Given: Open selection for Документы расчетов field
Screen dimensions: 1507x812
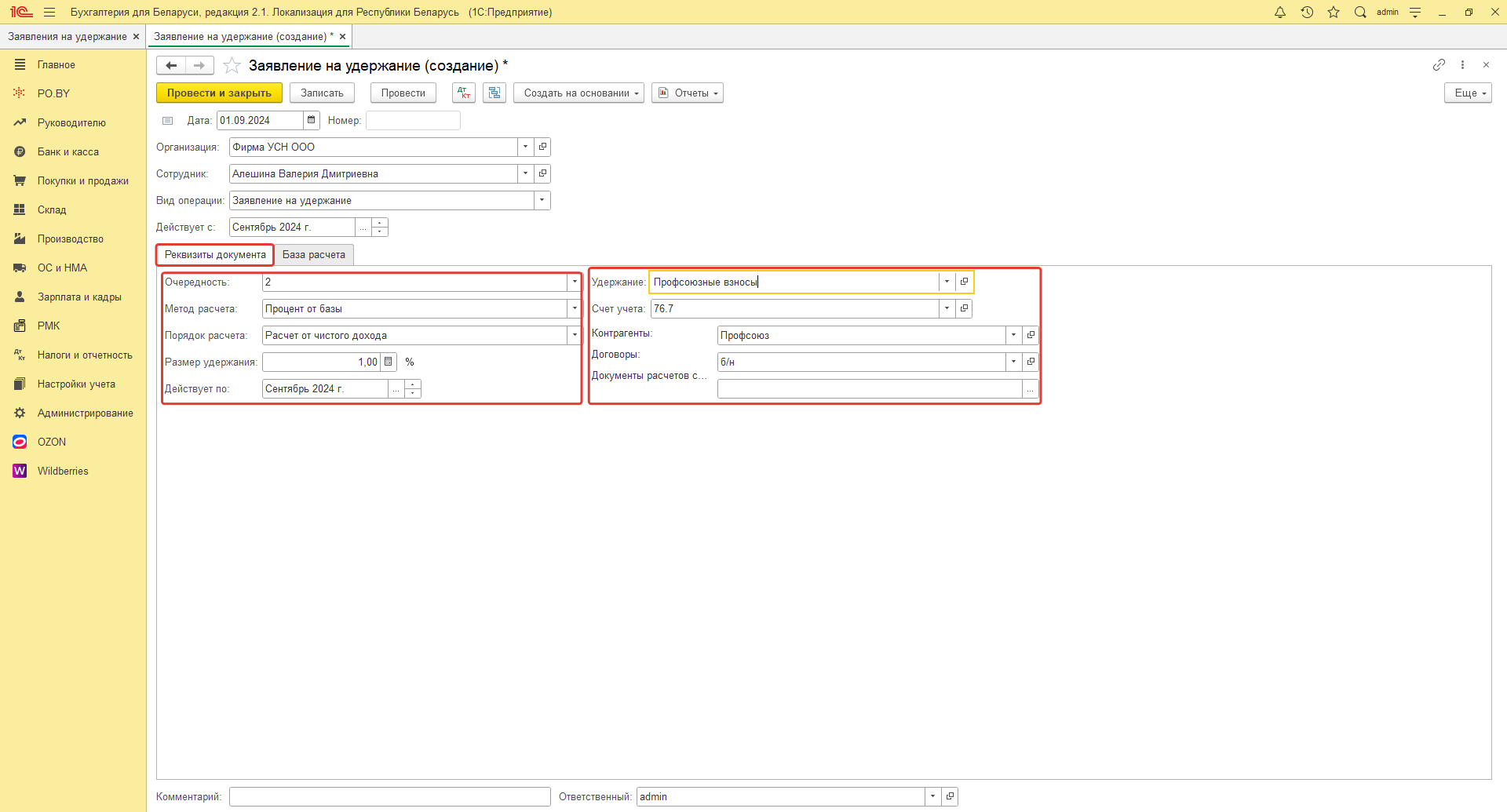Looking at the screenshot, I should click(x=1031, y=388).
